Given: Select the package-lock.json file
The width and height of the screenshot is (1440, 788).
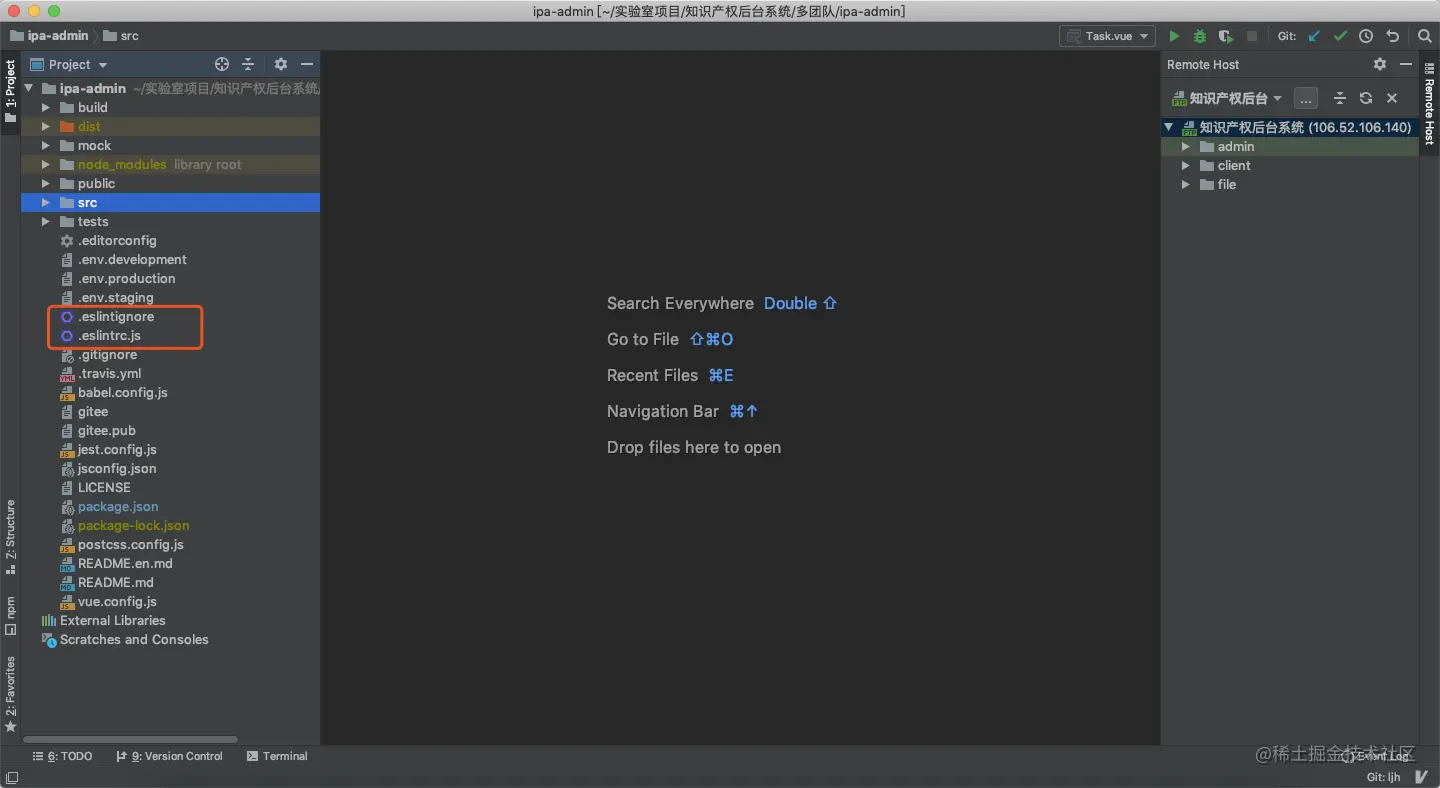Looking at the screenshot, I should [x=134, y=525].
